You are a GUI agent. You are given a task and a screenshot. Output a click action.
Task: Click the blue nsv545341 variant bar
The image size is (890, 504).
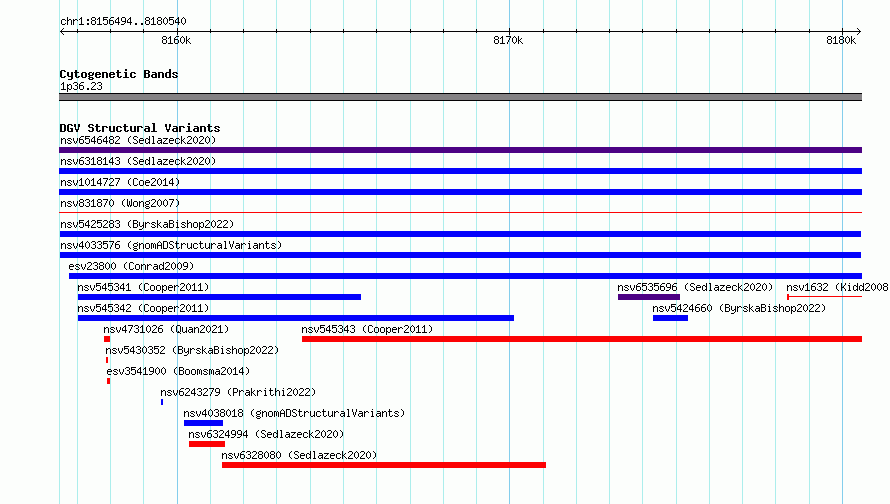click(219, 297)
